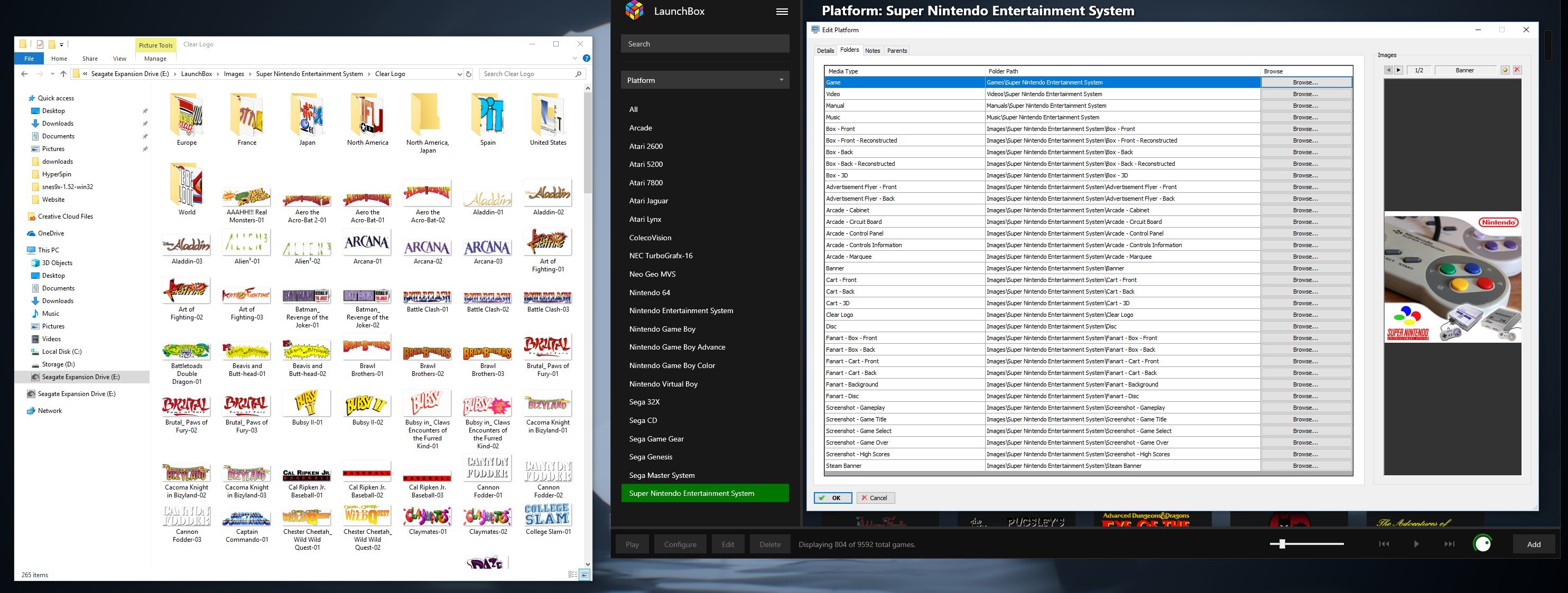Click the green circular LaunchBox indicator icon

point(1483,544)
